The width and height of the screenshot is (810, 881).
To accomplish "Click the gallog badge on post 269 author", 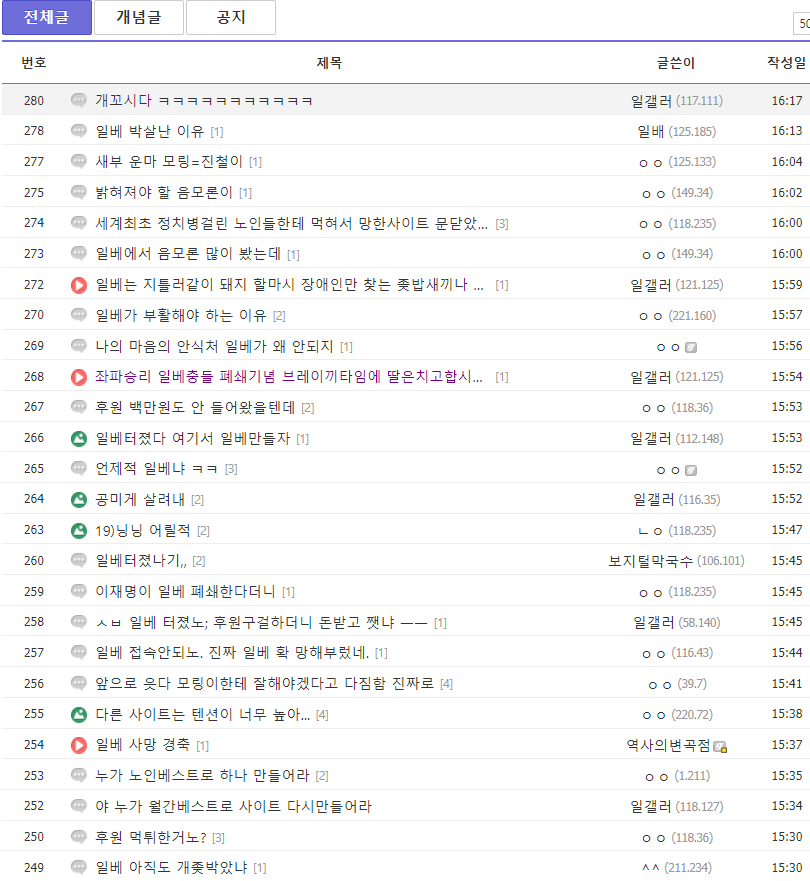I will click(x=691, y=347).
